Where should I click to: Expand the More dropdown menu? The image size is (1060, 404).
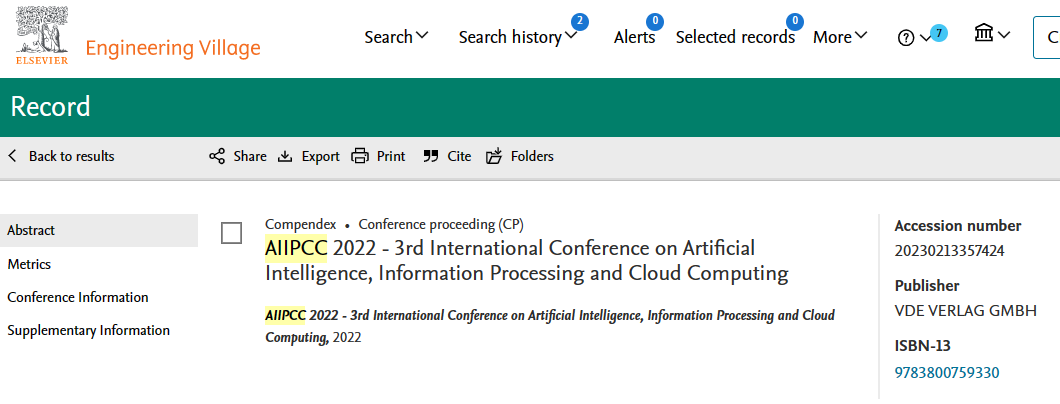840,37
